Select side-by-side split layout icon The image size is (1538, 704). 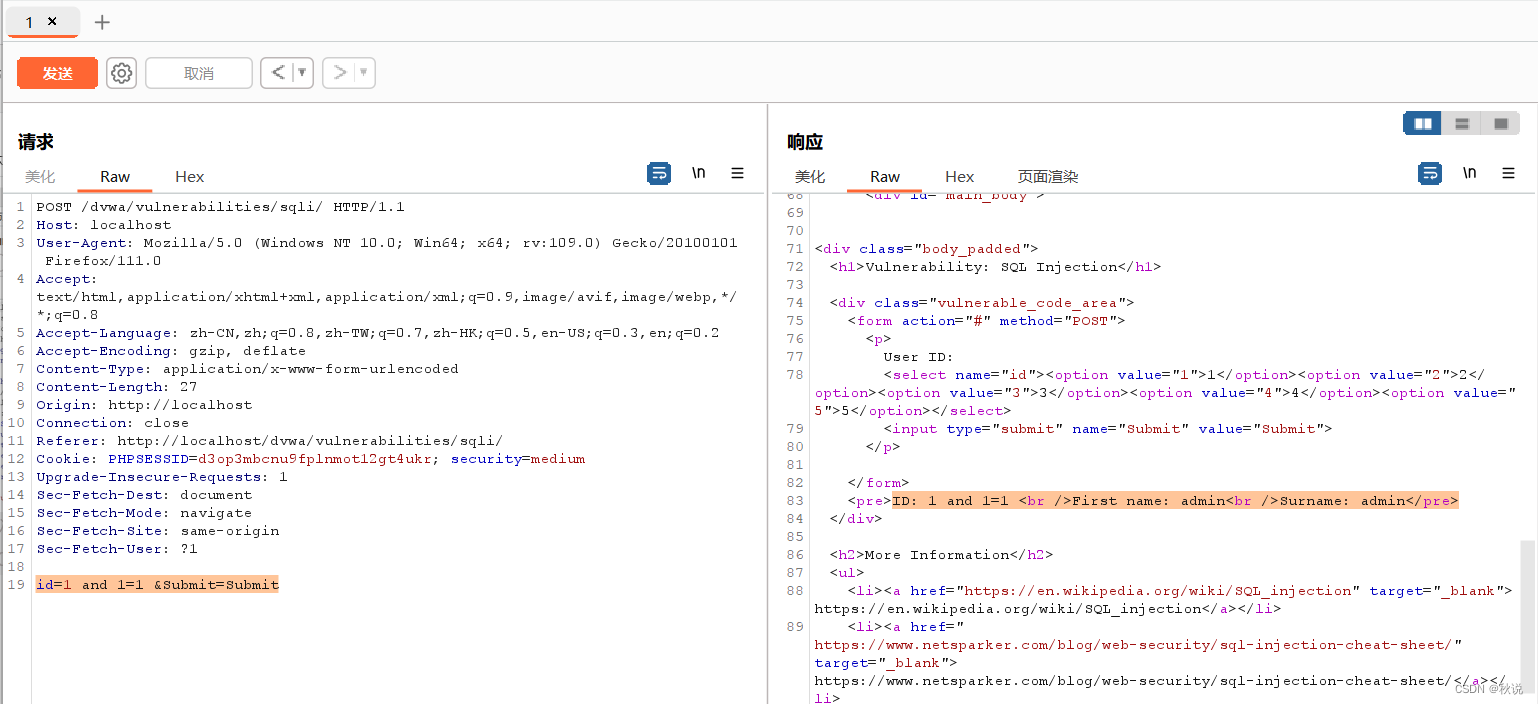(x=1422, y=124)
